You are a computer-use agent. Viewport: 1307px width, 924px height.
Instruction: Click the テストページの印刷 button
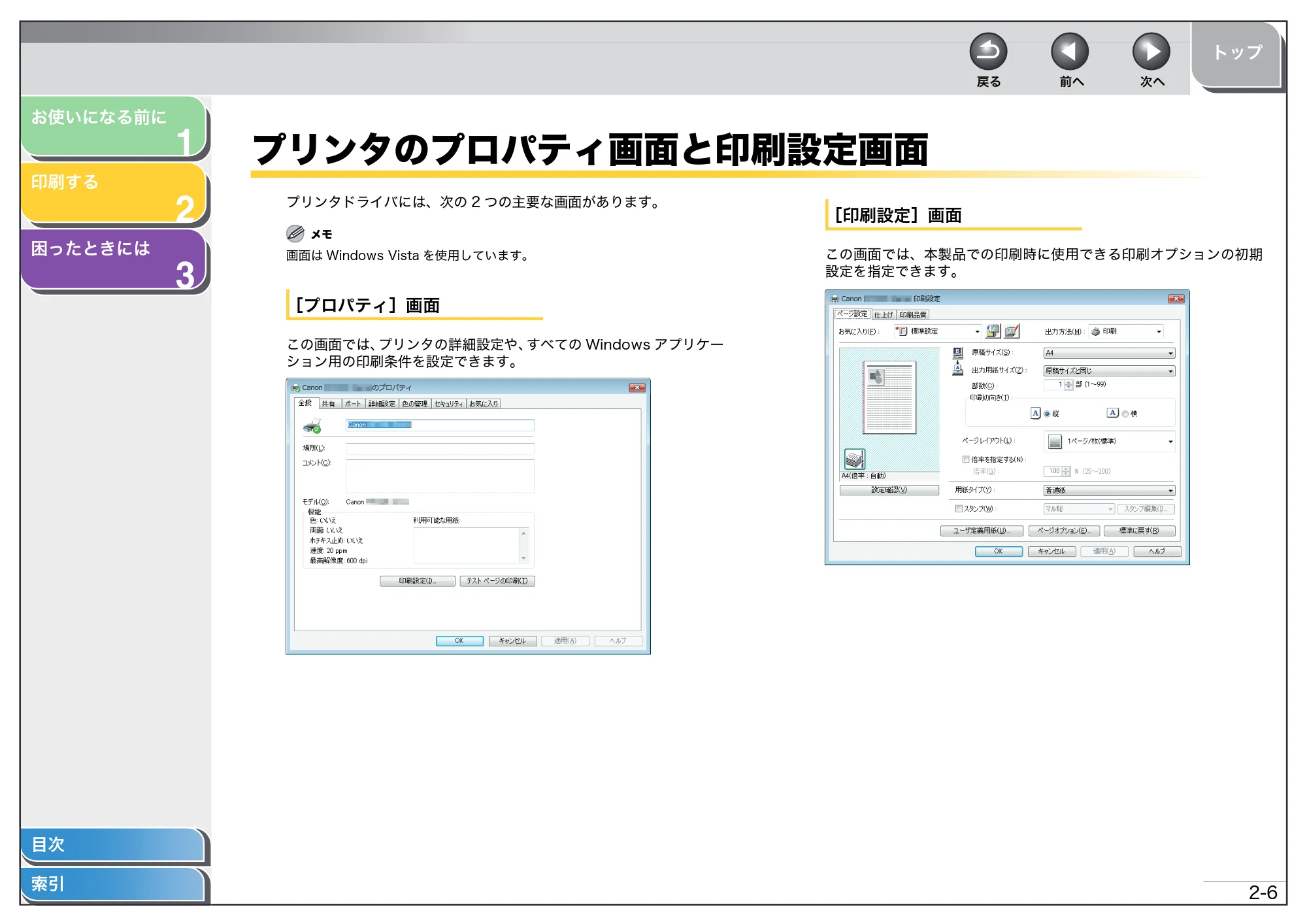[497, 581]
